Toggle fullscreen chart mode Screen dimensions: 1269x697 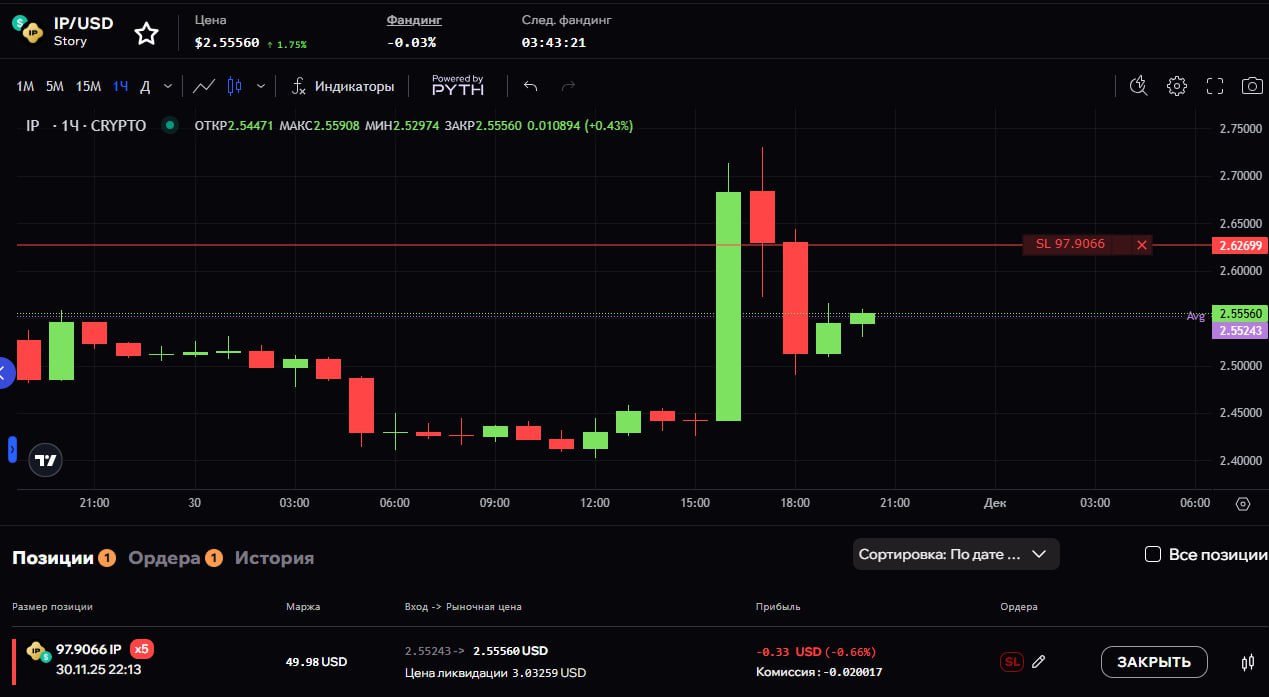[1215, 86]
